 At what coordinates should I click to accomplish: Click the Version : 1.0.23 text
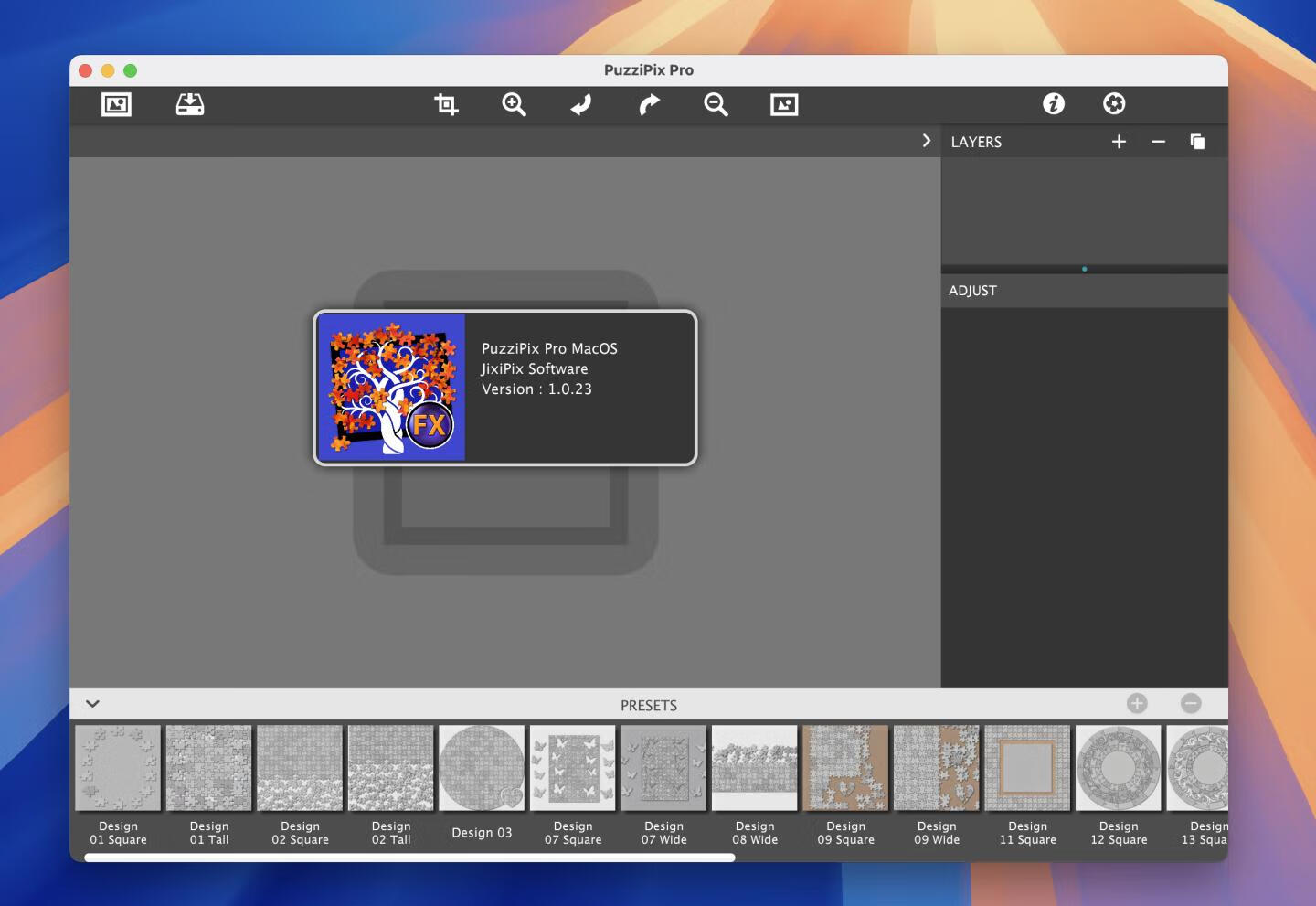click(536, 389)
